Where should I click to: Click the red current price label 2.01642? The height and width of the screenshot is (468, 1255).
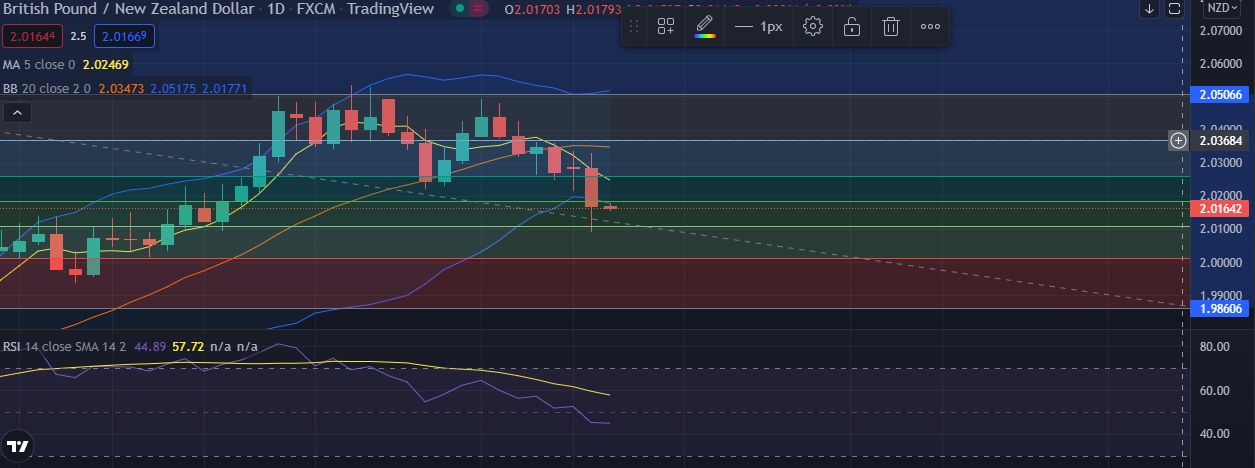[x=1221, y=208]
